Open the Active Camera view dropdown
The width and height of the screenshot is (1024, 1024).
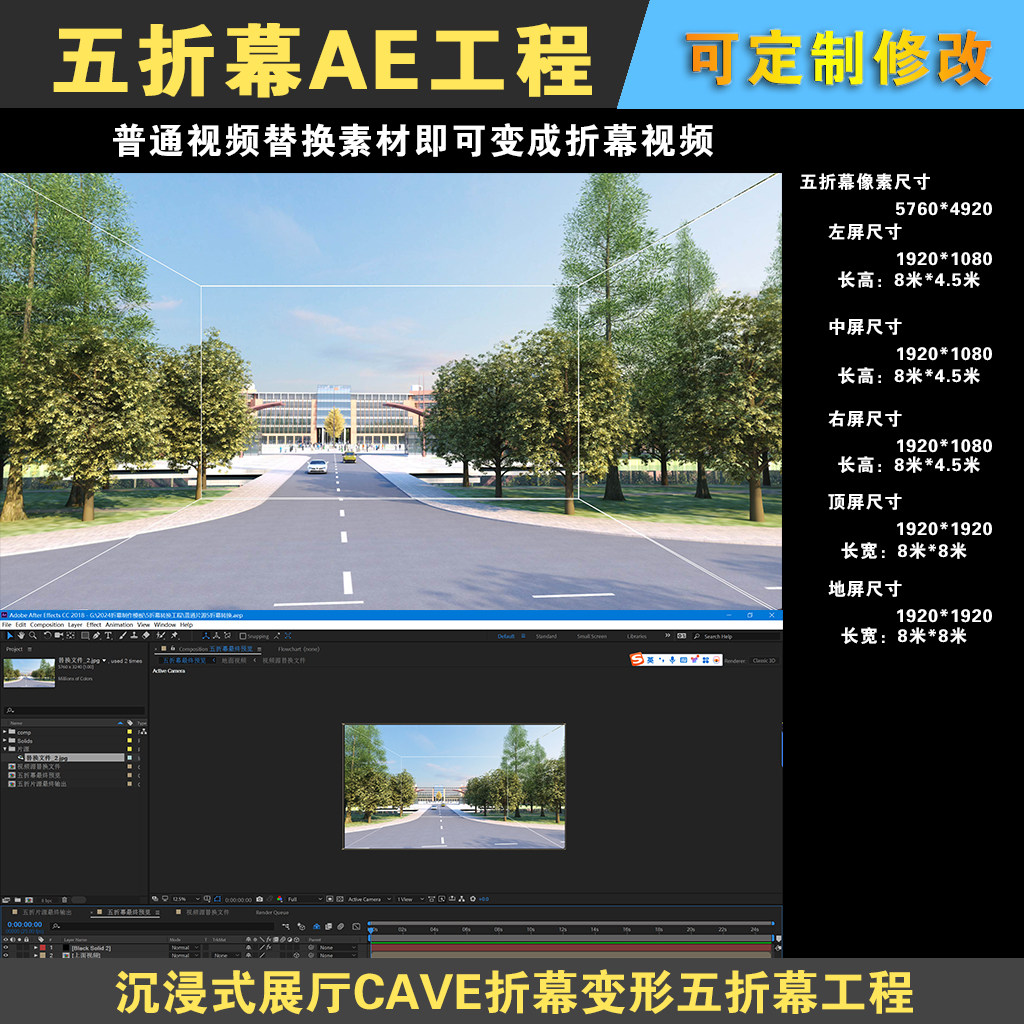(369, 899)
